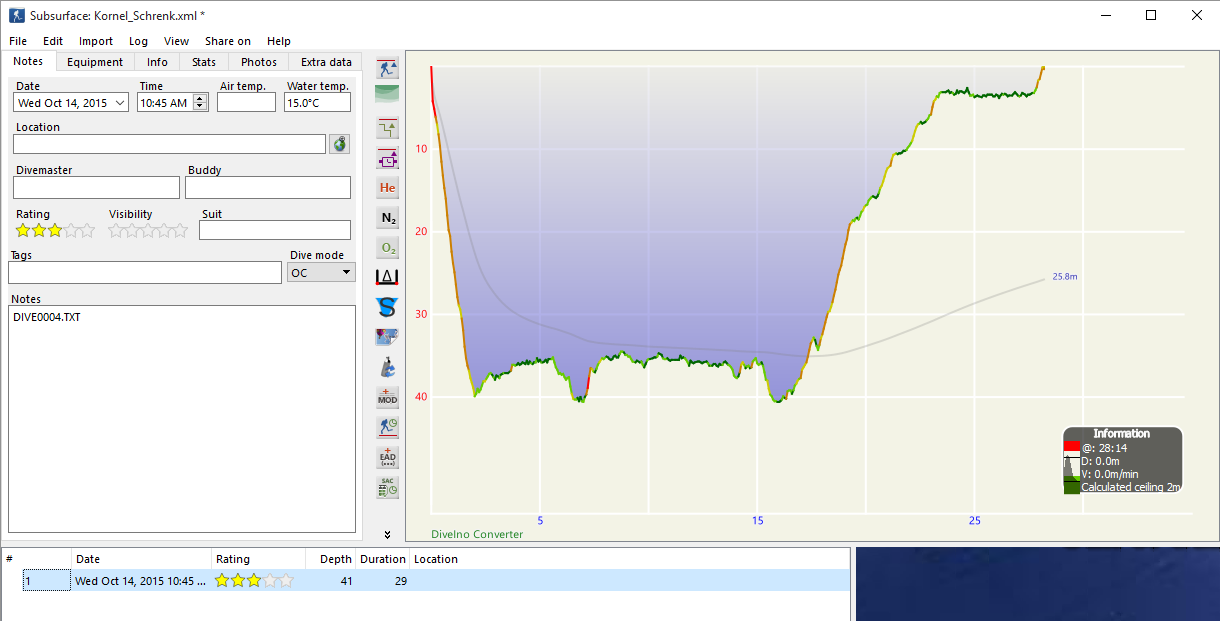Screen dimensions: 1220x621
Task: Open the File menu
Action: (x=18, y=41)
